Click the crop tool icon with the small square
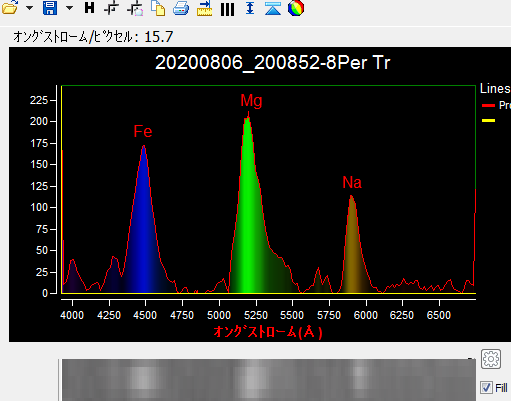 tap(111, 8)
